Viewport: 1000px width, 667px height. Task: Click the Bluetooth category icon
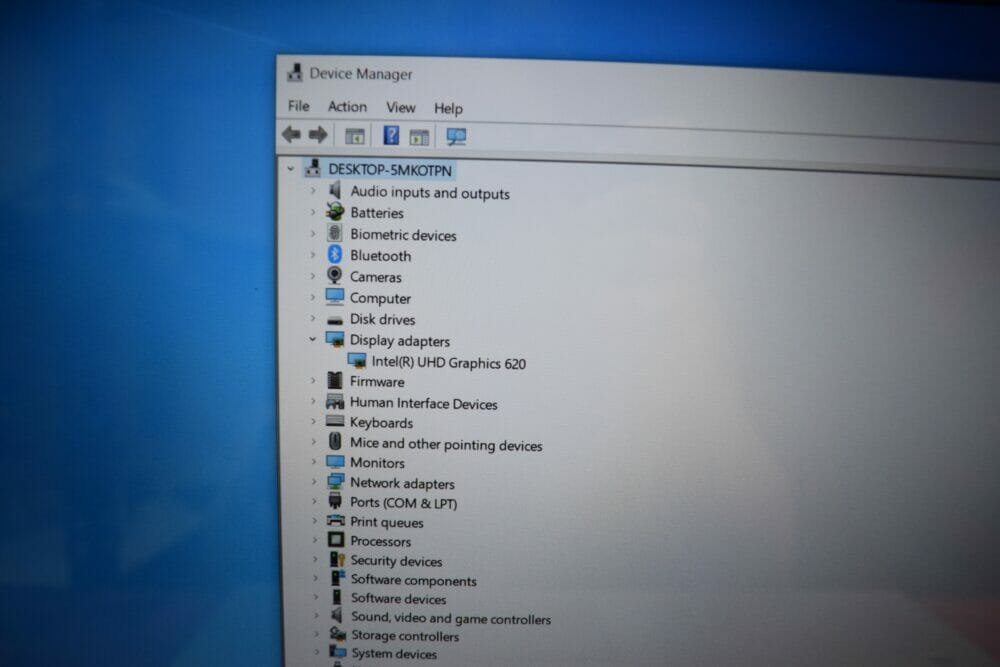(x=335, y=254)
